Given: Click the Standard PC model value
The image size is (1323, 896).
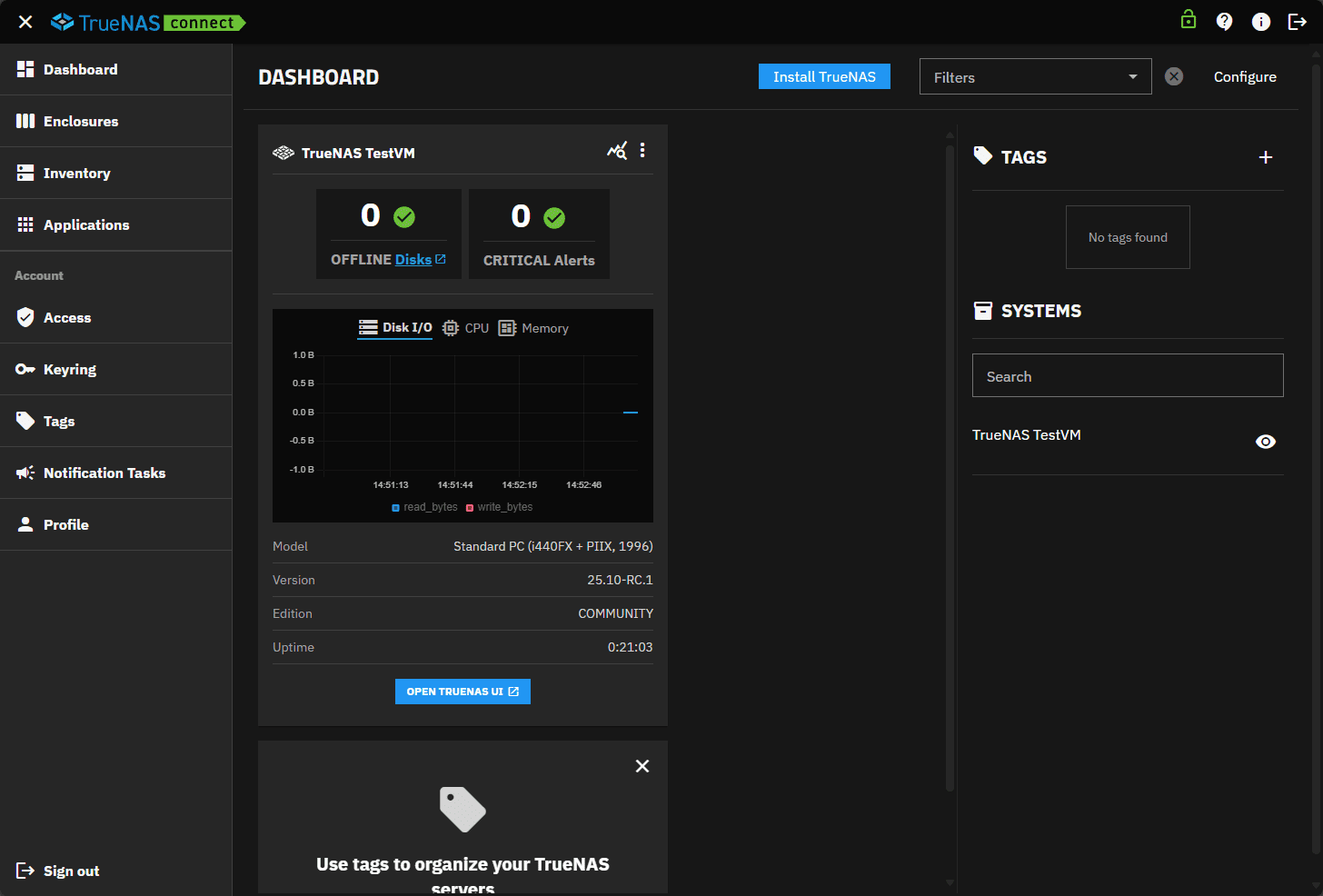Looking at the screenshot, I should [553, 546].
